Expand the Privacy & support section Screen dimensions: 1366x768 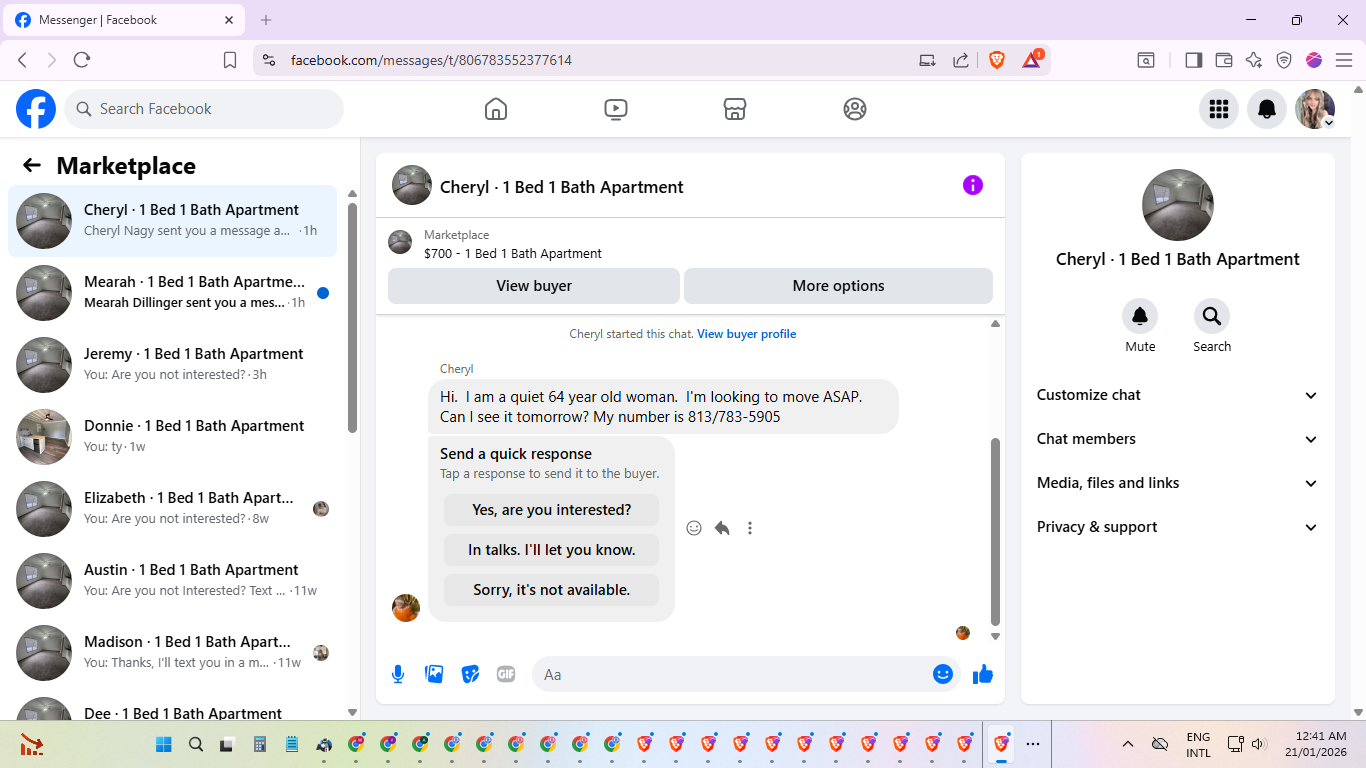coord(1178,527)
